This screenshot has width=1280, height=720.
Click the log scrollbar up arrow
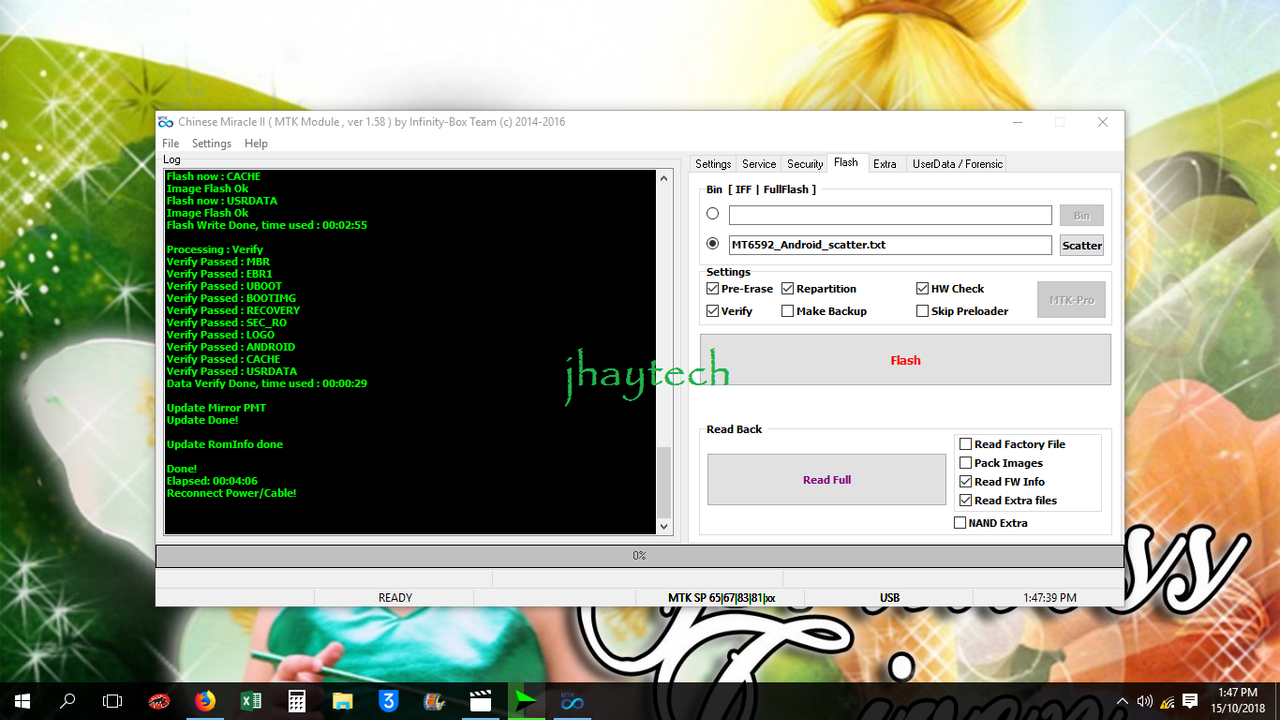click(x=664, y=178)
